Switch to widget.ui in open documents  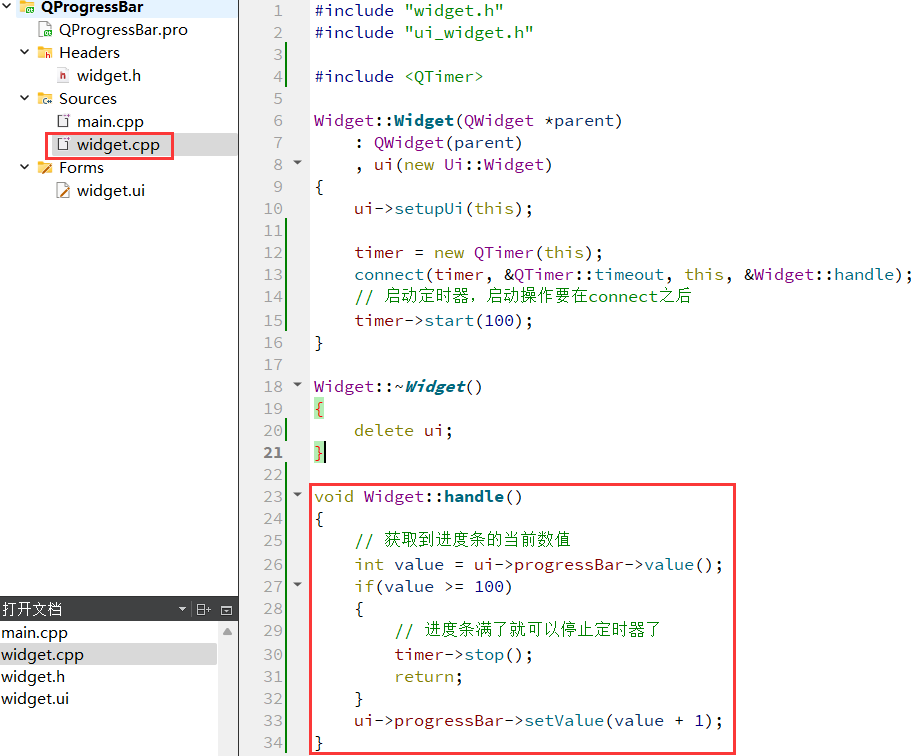click(35, 698)
